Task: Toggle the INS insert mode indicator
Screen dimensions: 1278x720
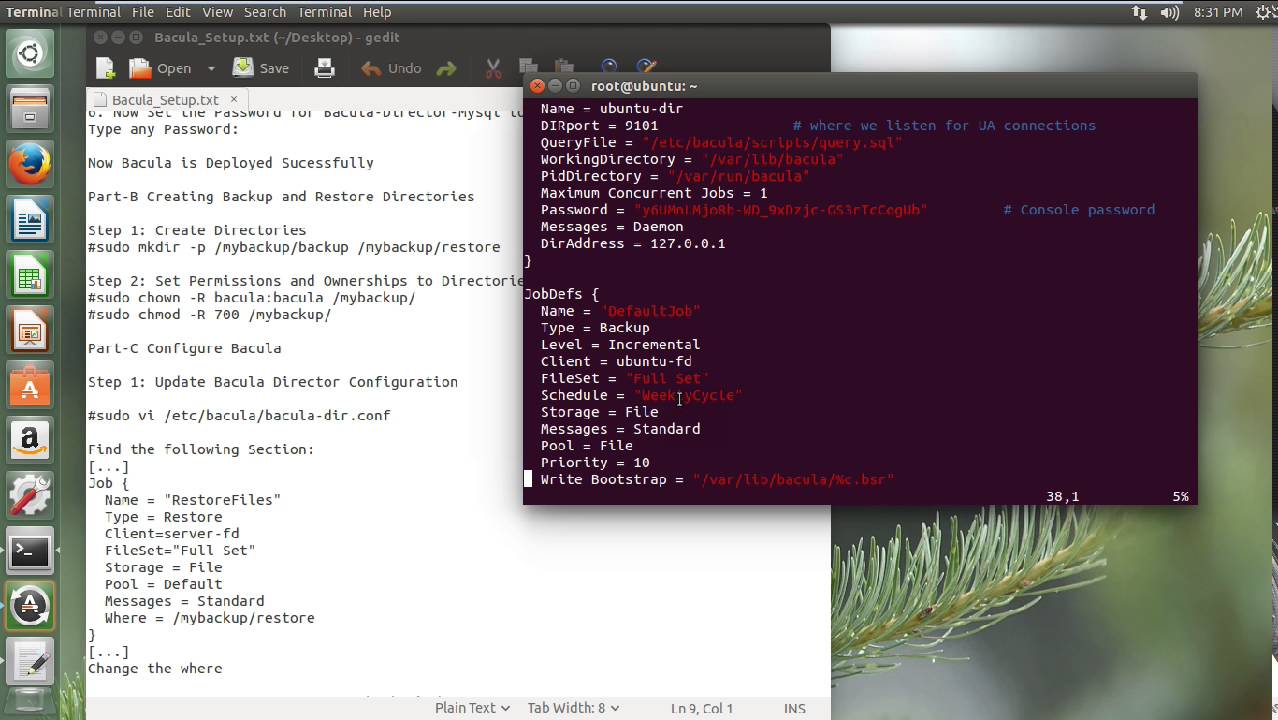Action: 795,708
